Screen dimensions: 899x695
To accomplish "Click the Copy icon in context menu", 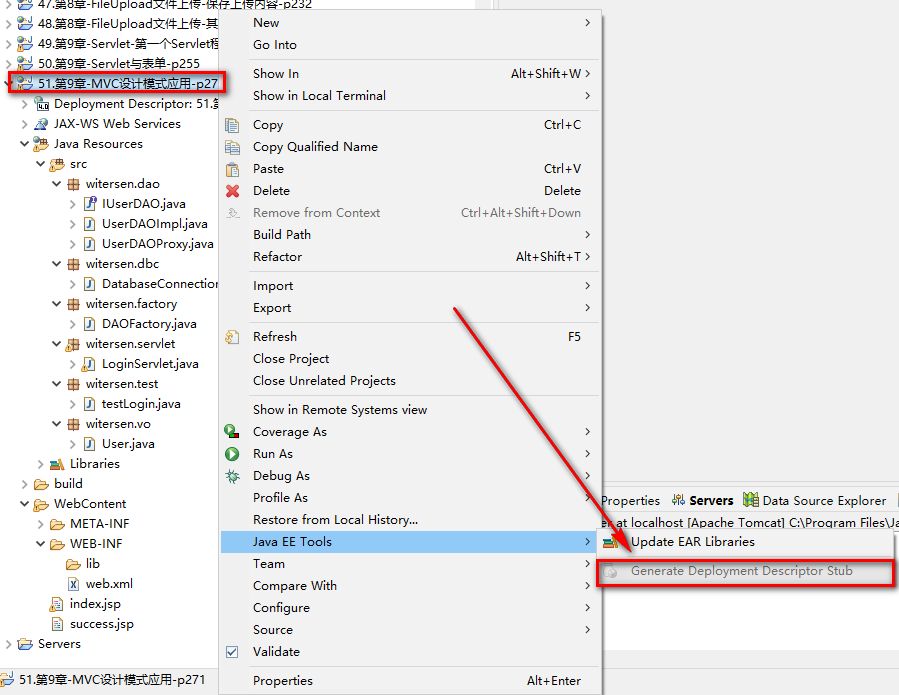I will pos(232,125).
